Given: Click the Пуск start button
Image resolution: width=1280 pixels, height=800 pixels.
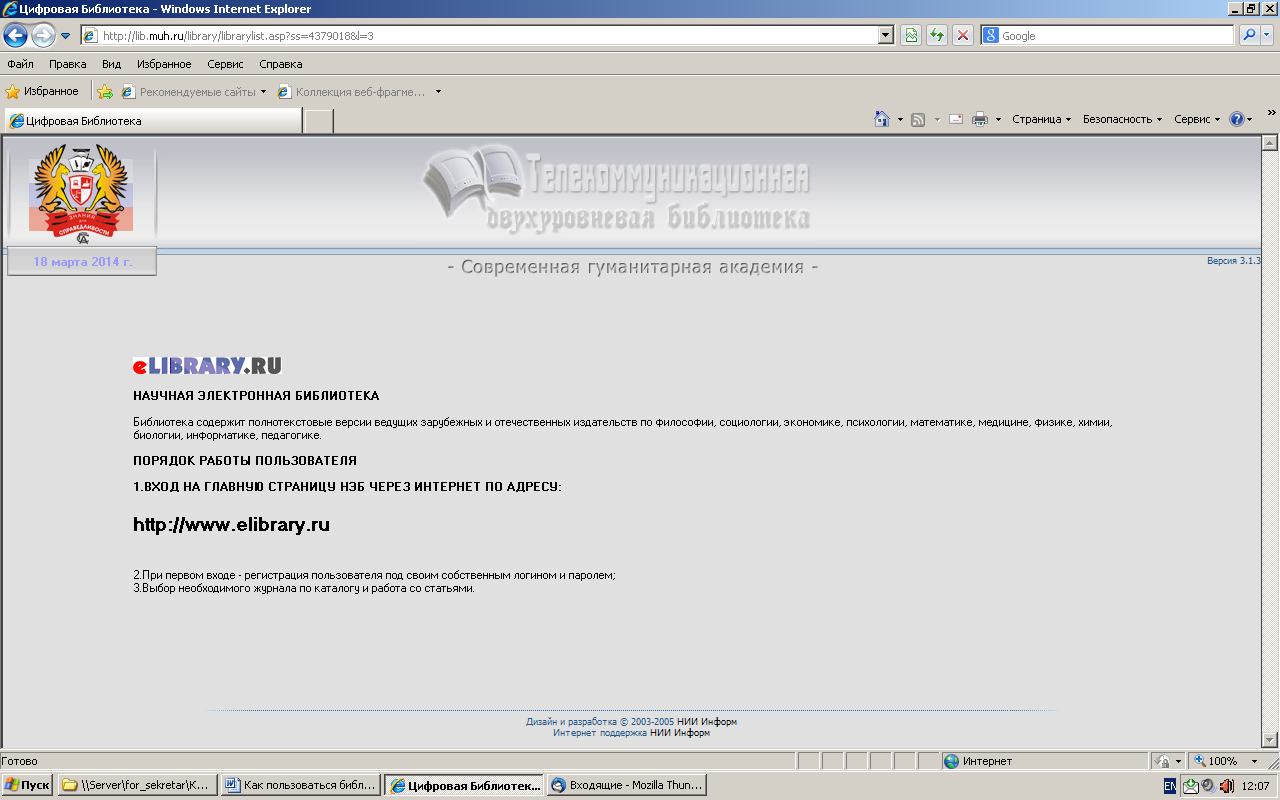Looking at the screenshot, I should pyautogui.click(x=27, y=785).
